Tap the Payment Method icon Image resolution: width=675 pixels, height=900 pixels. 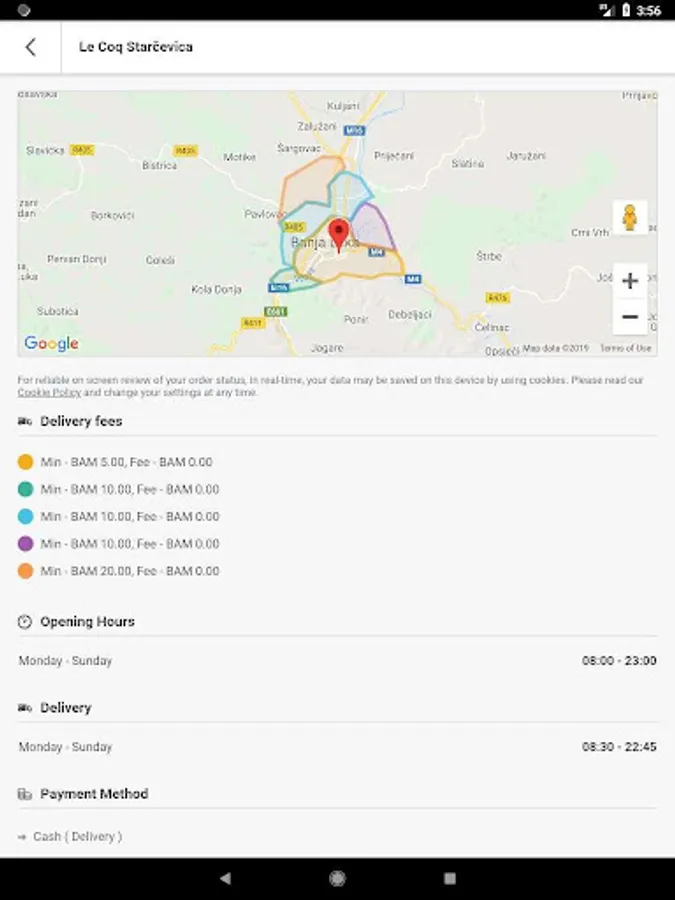(x=25, y=794)
